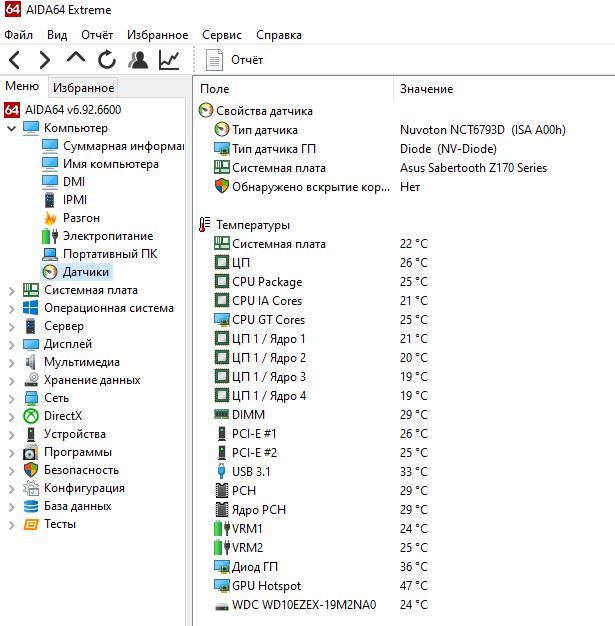Expand the Операционная система tree node
This screenshot has height=626, width=615.
coord(12,309)
